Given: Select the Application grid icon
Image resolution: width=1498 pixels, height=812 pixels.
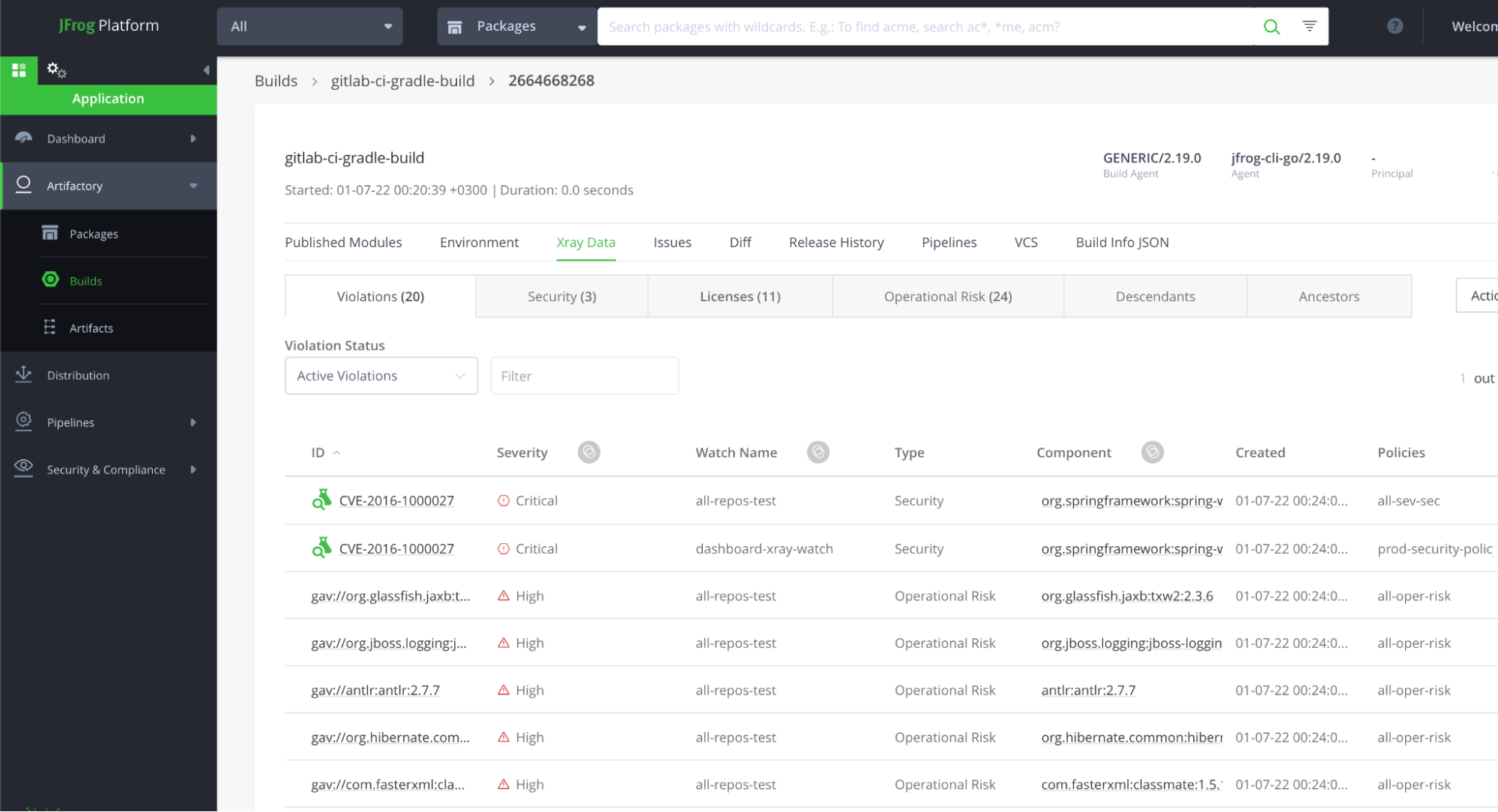Looking at the screenshot, I should point(19,70).
